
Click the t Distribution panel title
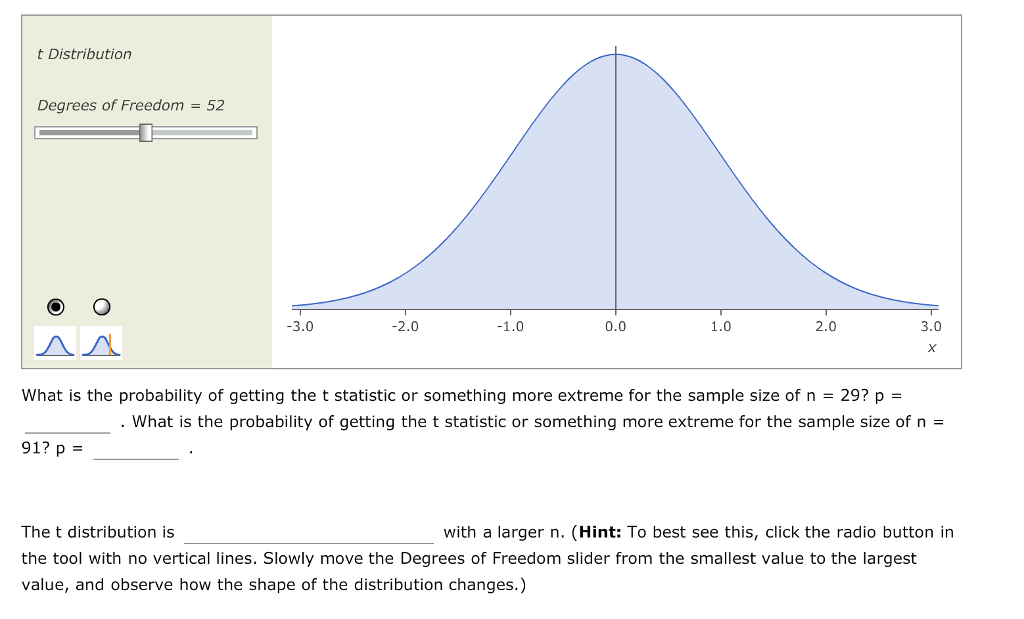(84, 54)
